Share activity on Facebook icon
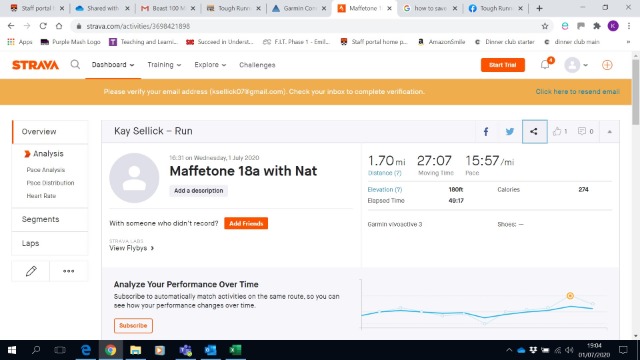The width and height of the screenshot is (640, 360). [486, 131]
